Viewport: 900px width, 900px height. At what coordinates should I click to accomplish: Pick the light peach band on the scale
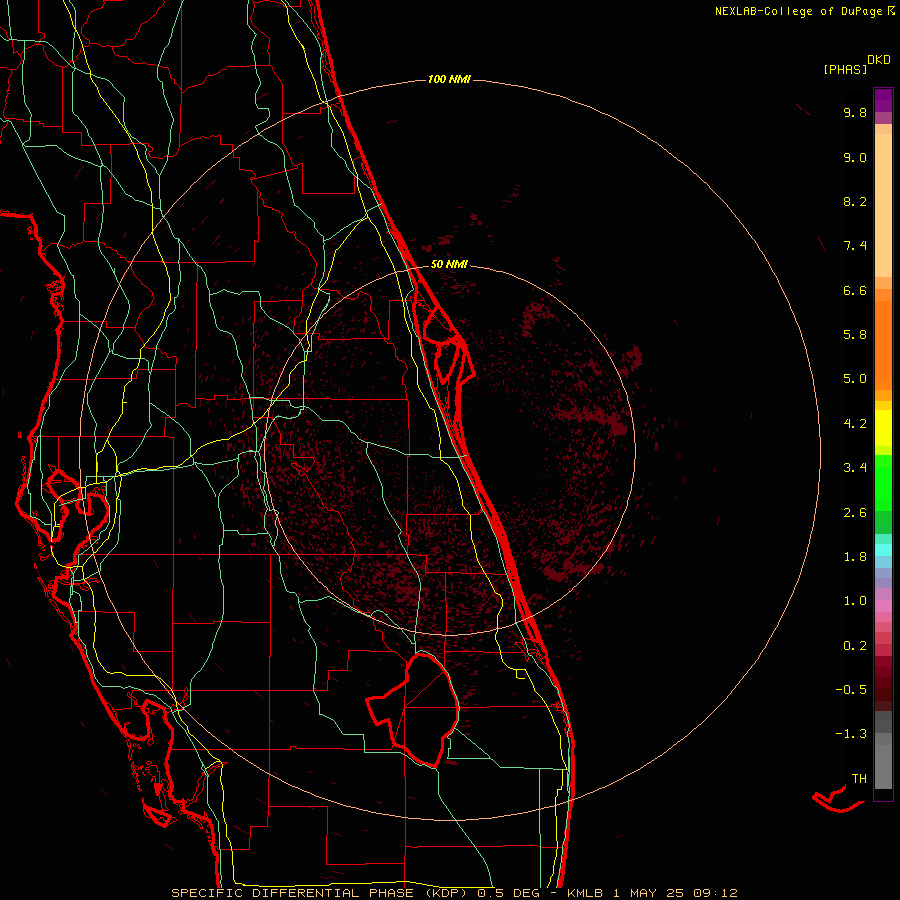point(883,205)
